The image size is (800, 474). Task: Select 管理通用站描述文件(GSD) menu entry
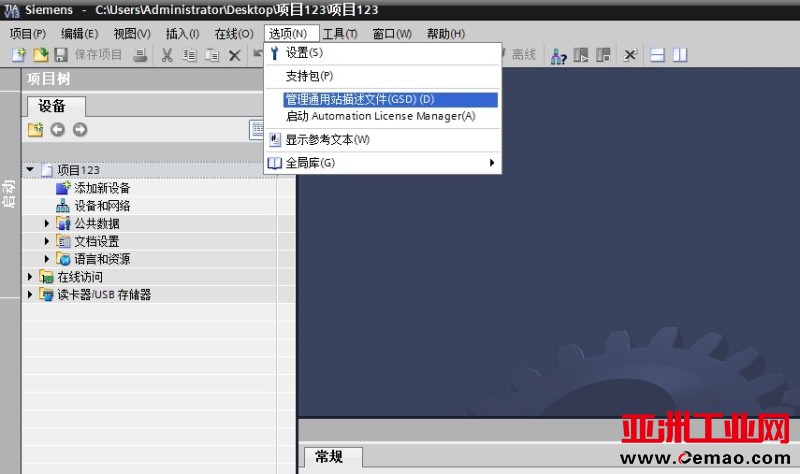click(x=360, y=100)
